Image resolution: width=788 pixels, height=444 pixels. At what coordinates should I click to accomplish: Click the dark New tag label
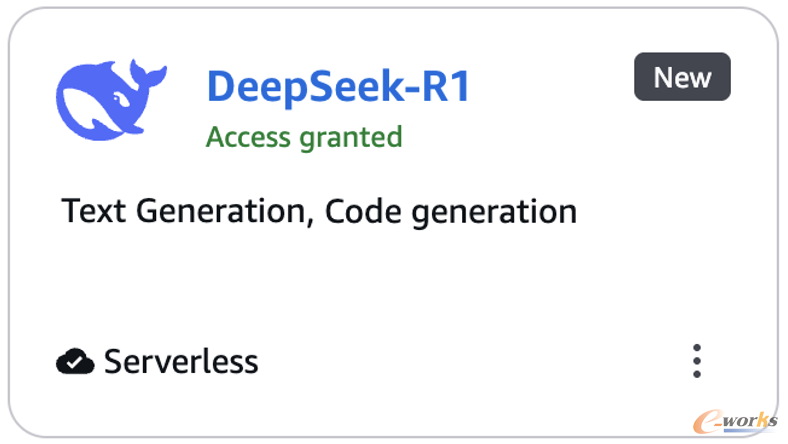pos(682,77)
